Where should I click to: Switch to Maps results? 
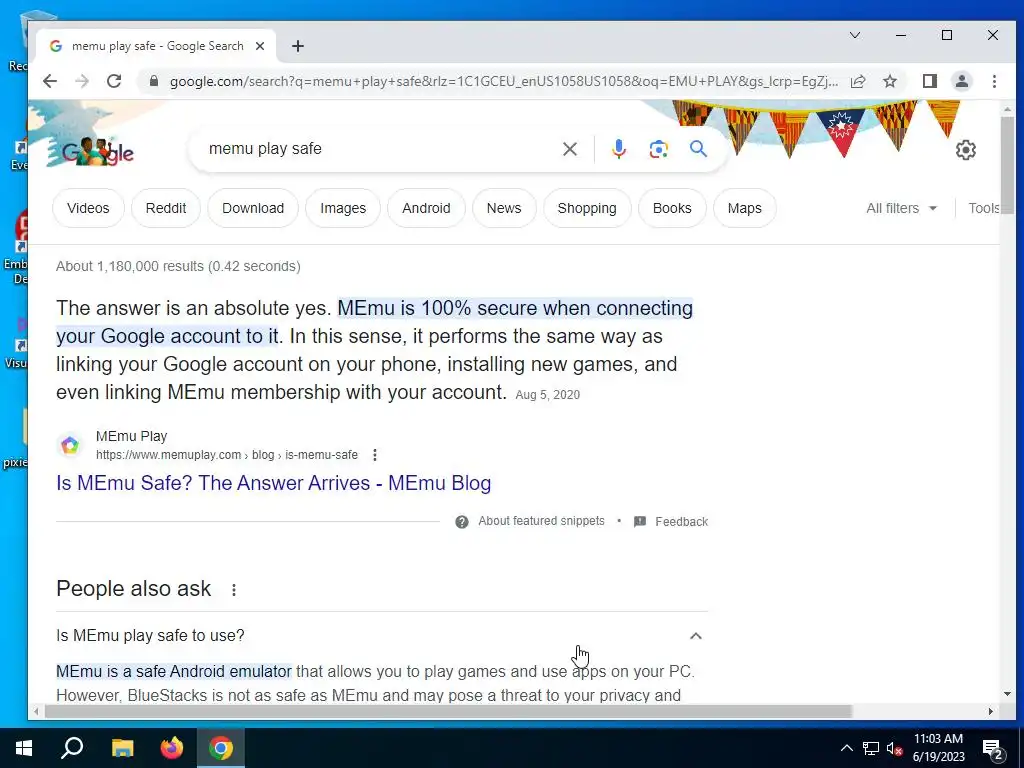click(744, 208)
